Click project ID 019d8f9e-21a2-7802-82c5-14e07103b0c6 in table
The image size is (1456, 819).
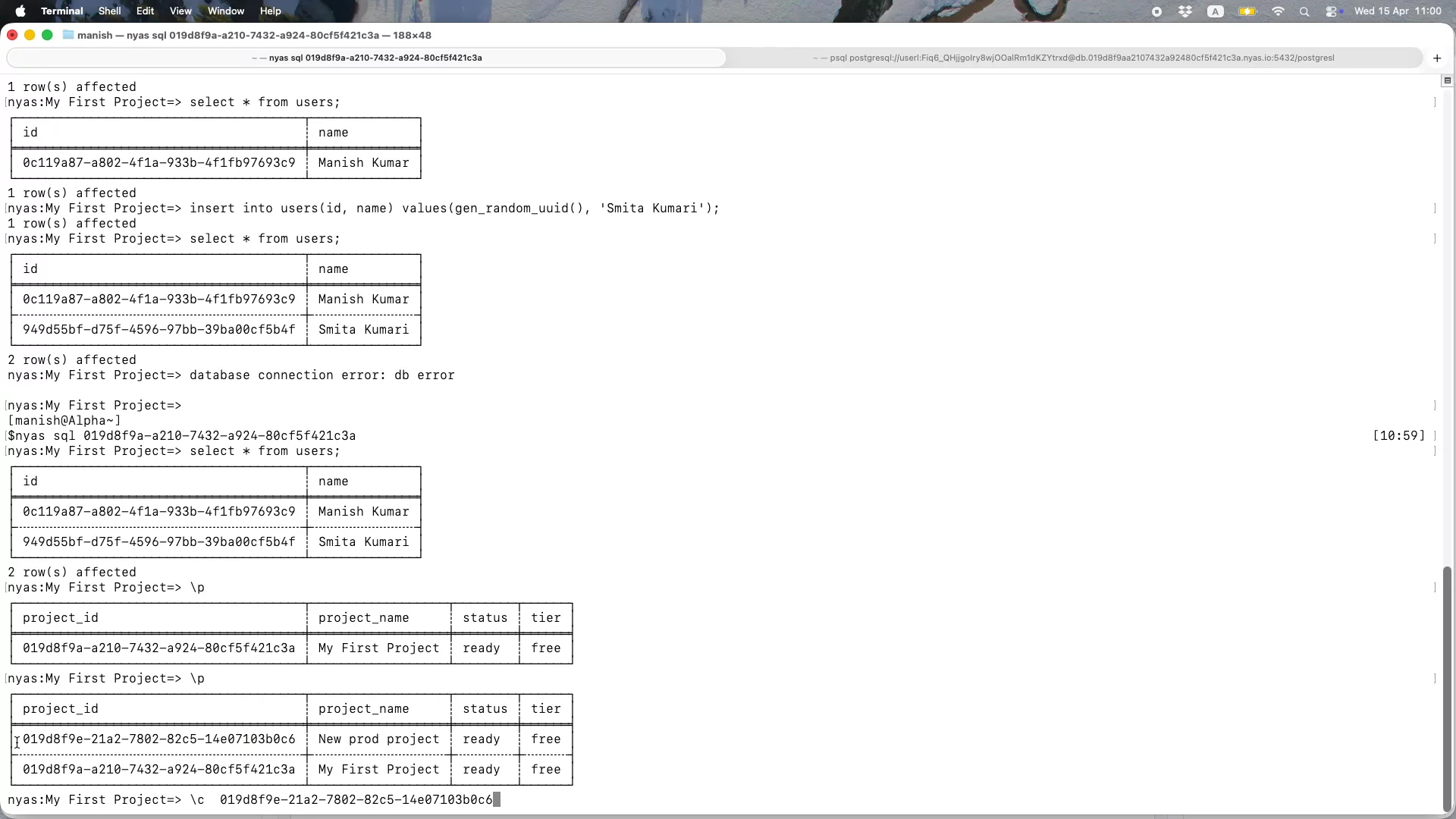point(158,739)
